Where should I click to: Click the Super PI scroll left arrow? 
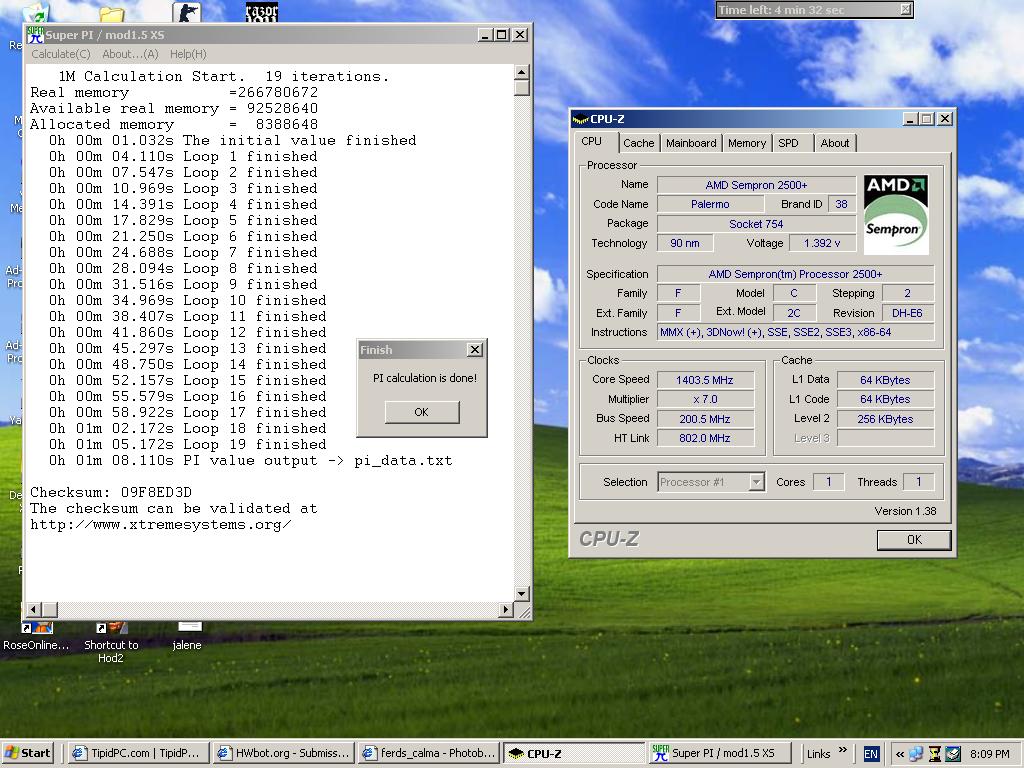pyautogui.click(x=33, y=609)
